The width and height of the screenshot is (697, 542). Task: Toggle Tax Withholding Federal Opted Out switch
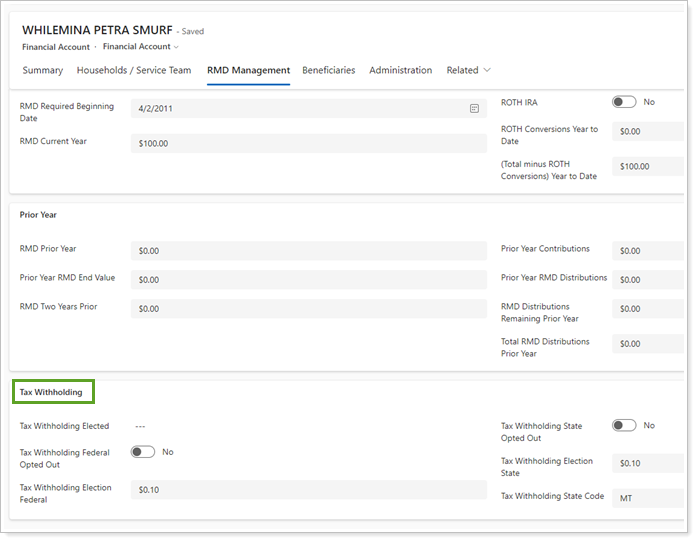[x=143, y=452]
